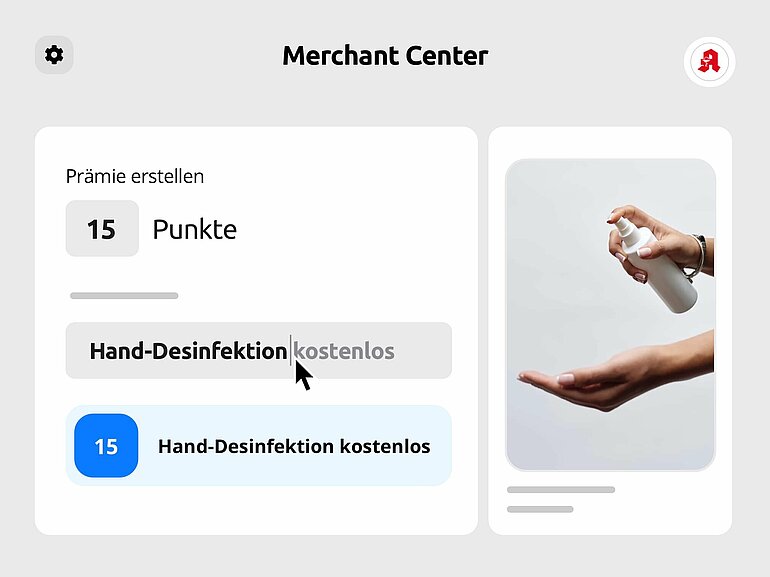Click the Merchant Center title
Viewport: 770px width, 577px height.
click(385, 55)
